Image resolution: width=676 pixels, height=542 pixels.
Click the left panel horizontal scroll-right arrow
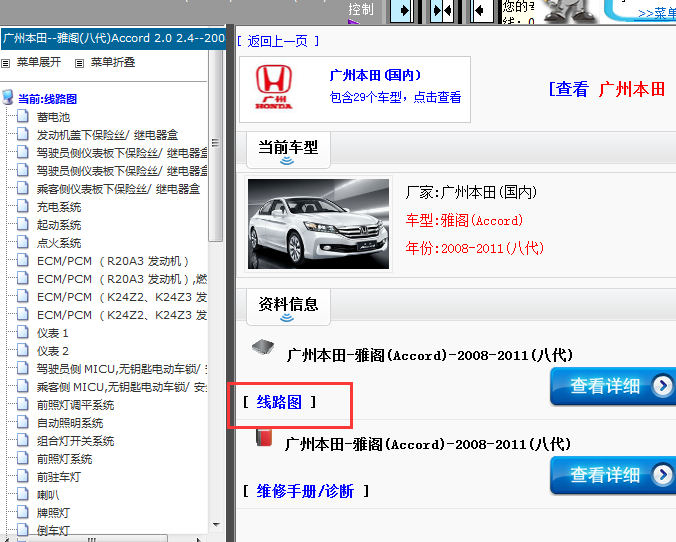click(199, 539)
